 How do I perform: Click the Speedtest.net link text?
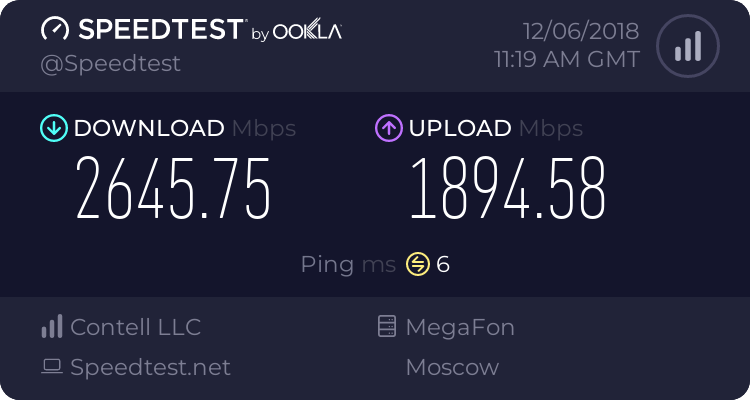(x=150, y=367)
